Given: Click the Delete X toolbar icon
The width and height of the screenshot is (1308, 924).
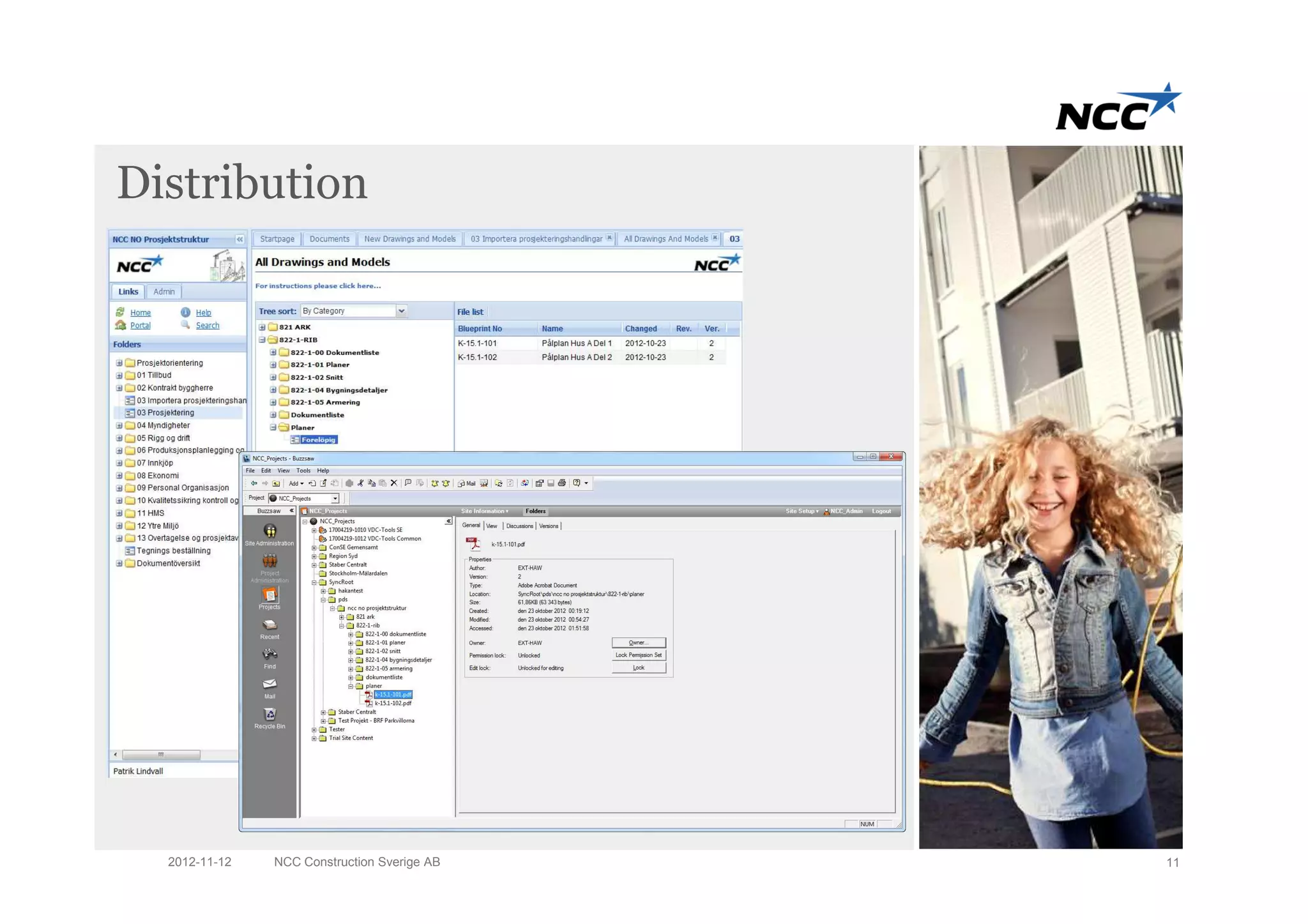Looking at the screenshot, I should pyautogui.click(x=393, y=483).
